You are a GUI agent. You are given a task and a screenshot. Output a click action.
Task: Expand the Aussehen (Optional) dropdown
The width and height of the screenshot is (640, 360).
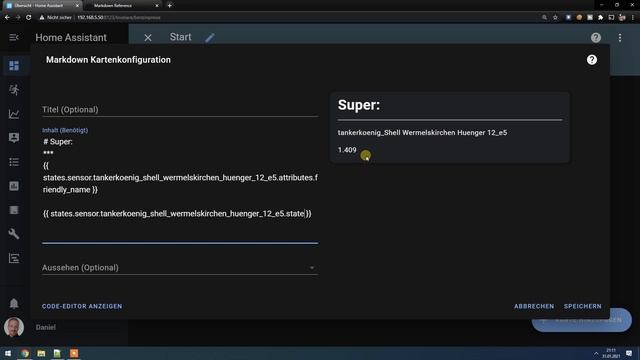click(x=180, y=268)
